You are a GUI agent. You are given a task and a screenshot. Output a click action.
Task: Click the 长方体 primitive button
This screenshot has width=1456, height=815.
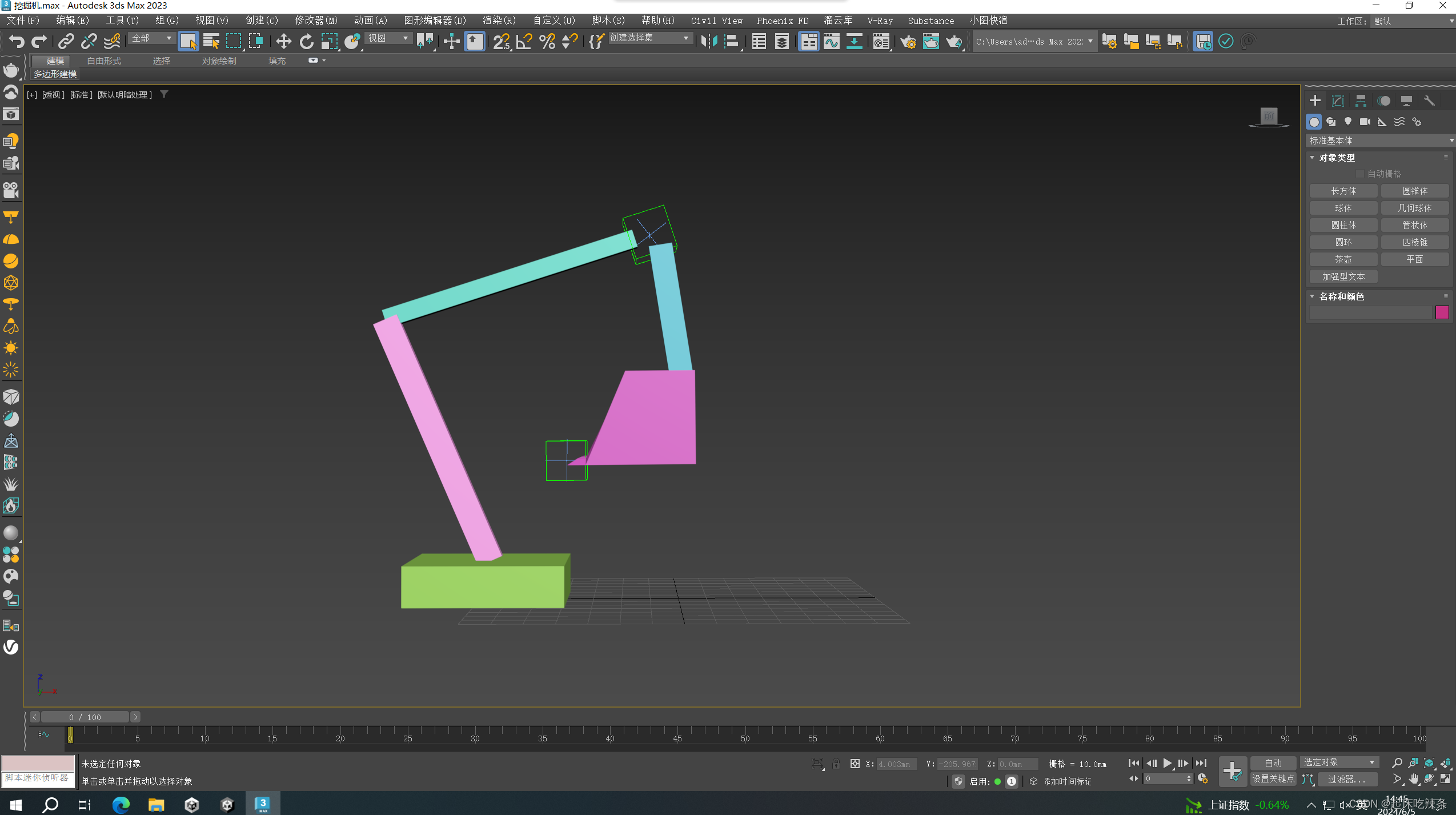pyautogui.click(x=1343, y=191)
